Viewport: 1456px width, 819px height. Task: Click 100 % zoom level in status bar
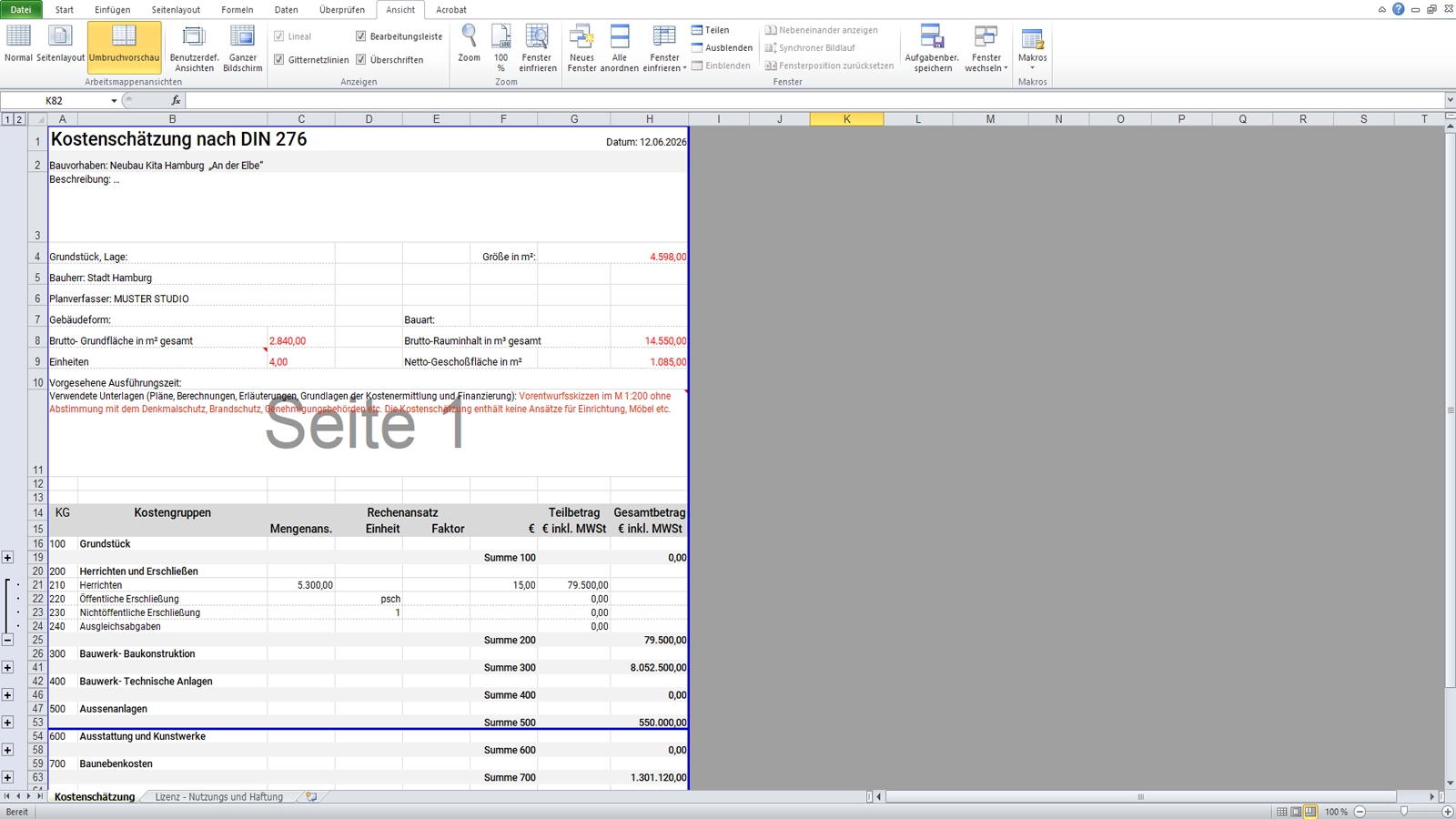click(x=1335, y=812)
